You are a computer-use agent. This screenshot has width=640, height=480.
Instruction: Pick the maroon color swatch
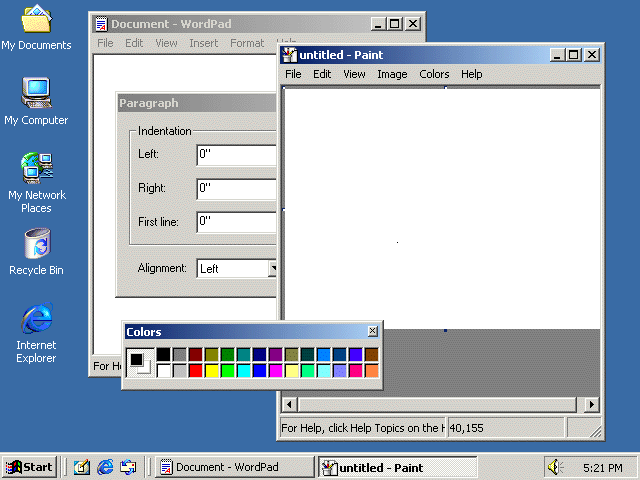(x=196, y=354)
